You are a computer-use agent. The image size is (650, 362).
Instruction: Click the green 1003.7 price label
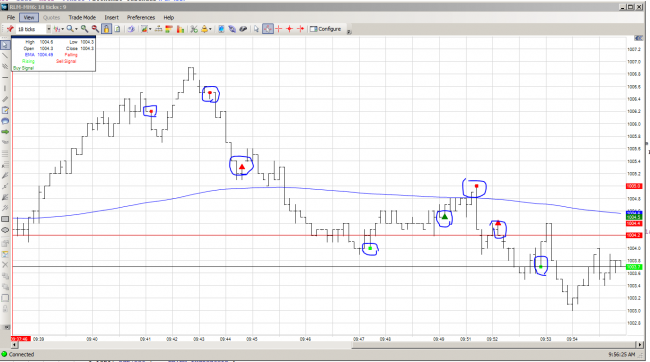pos(634,267)
